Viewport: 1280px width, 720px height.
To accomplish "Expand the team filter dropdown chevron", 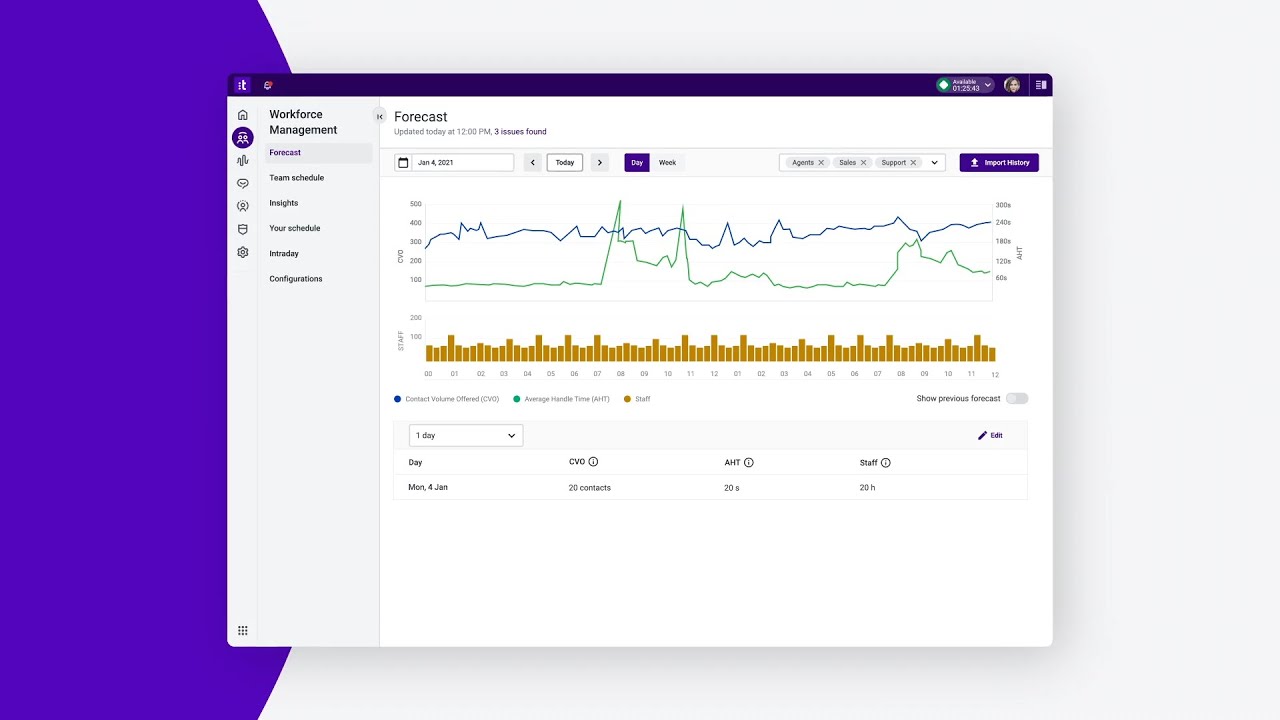I will 935,162.
